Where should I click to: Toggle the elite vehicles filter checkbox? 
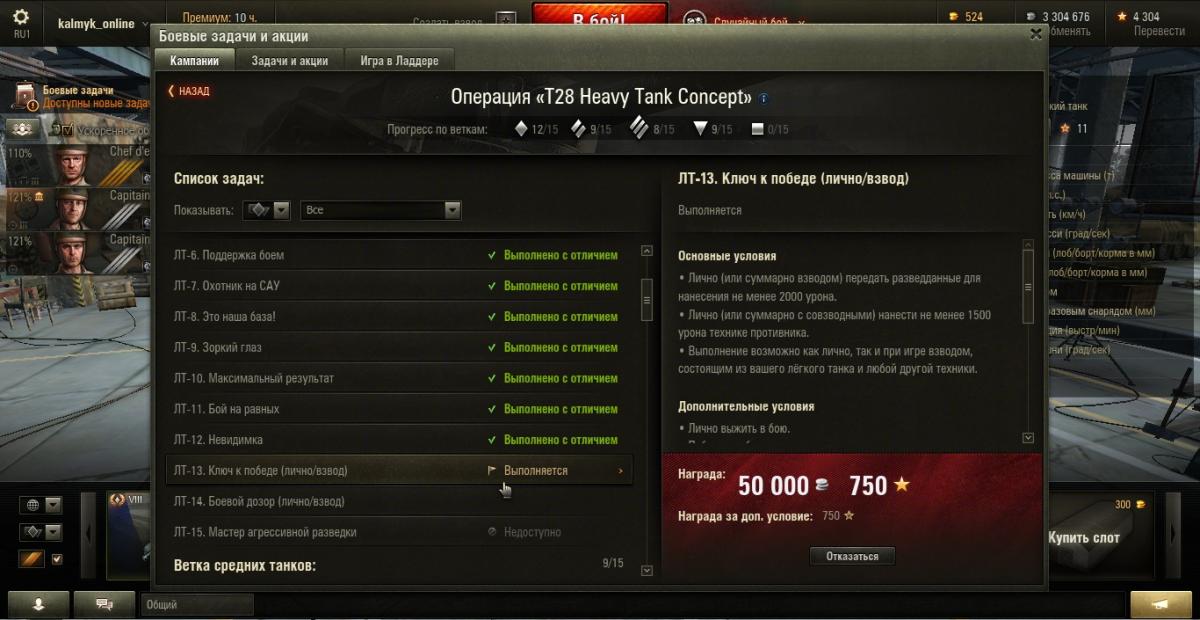(56, 559)
